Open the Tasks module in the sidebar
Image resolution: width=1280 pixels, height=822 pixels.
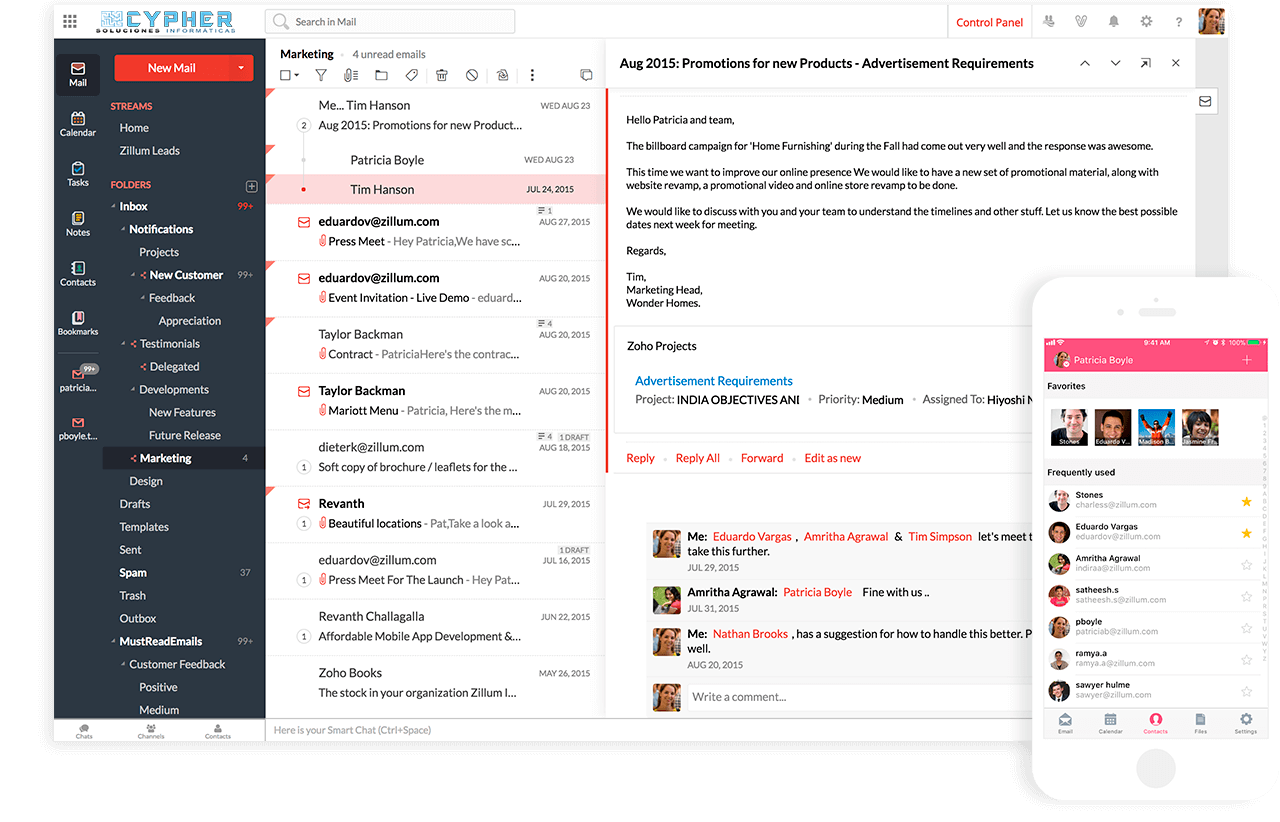coord(78,174)
